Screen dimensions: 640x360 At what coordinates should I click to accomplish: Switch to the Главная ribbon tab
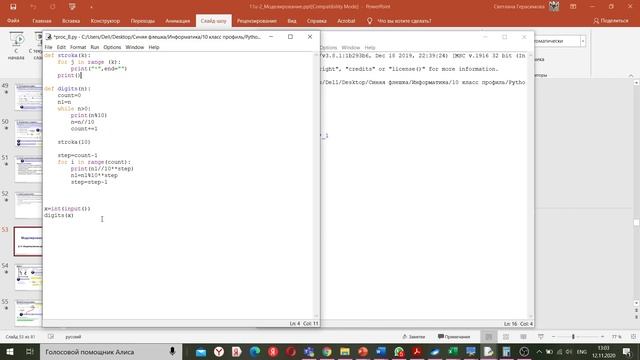[42, 21]
